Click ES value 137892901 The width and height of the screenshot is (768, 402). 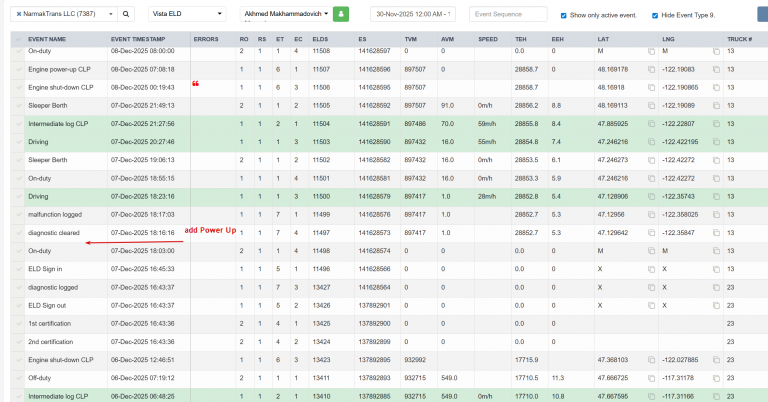click(374, 306)
